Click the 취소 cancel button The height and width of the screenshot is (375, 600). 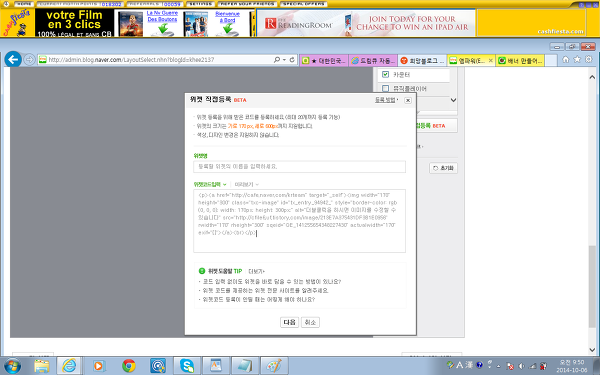tap(310, 322)
